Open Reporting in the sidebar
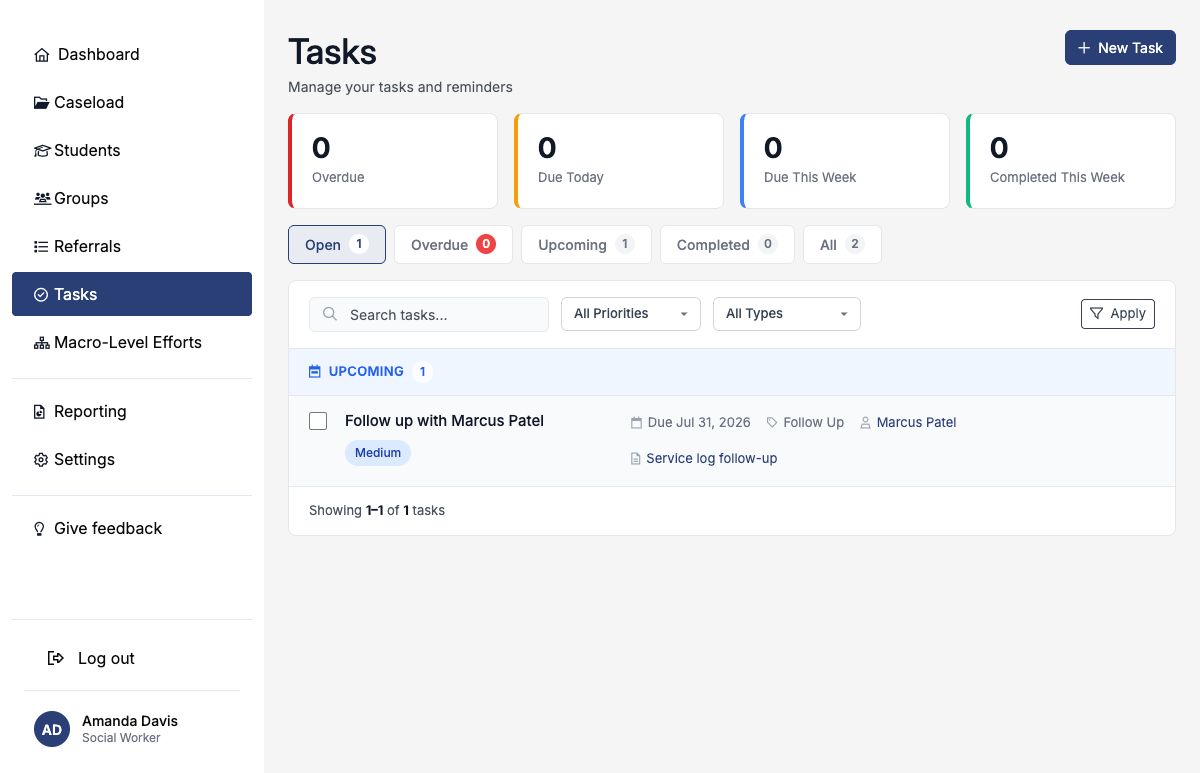 click(x=132, y=412)
